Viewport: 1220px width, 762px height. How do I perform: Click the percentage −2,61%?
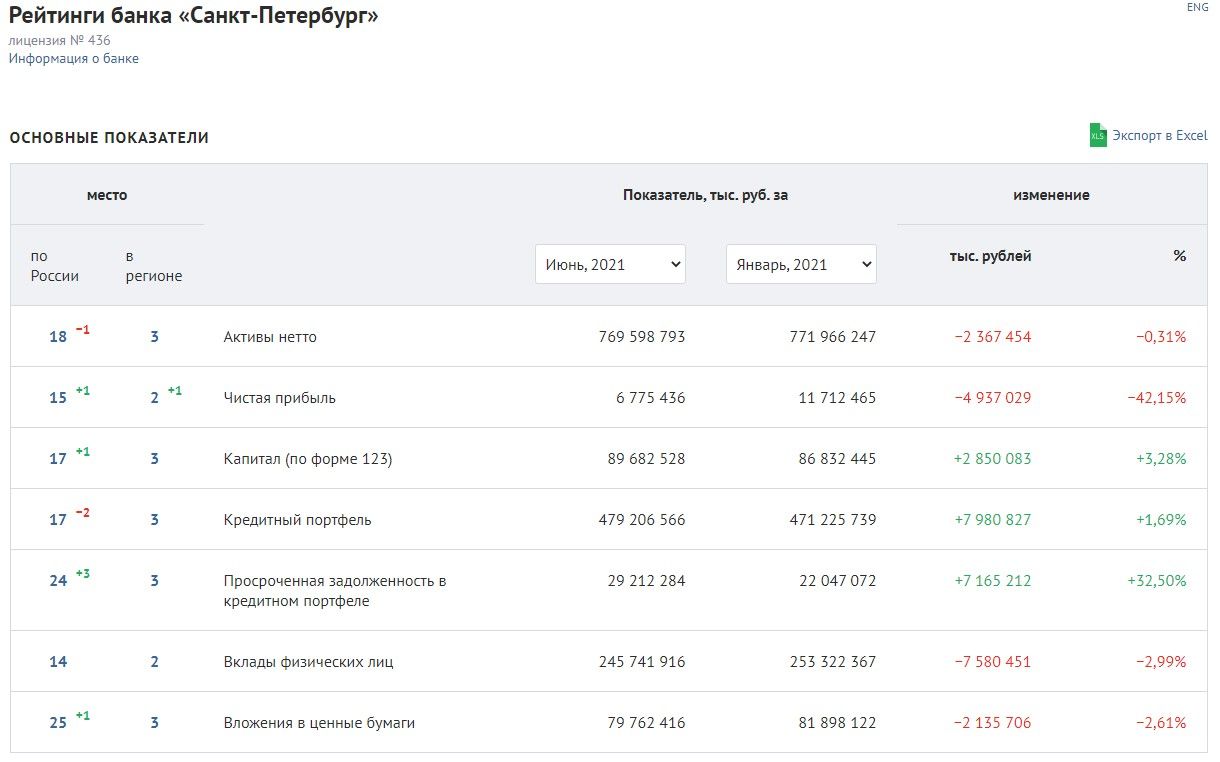1161,723
